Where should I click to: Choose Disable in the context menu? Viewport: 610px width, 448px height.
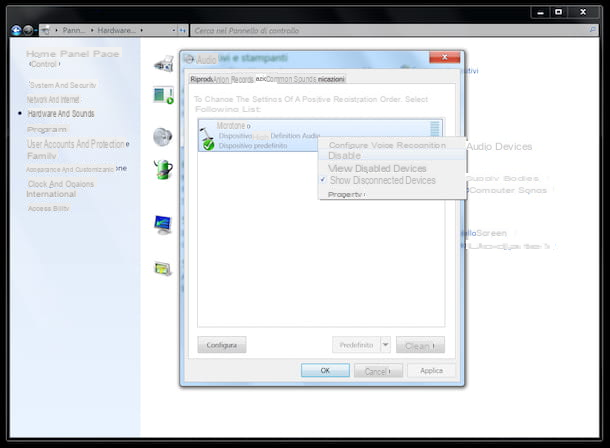tap(345, 156)
